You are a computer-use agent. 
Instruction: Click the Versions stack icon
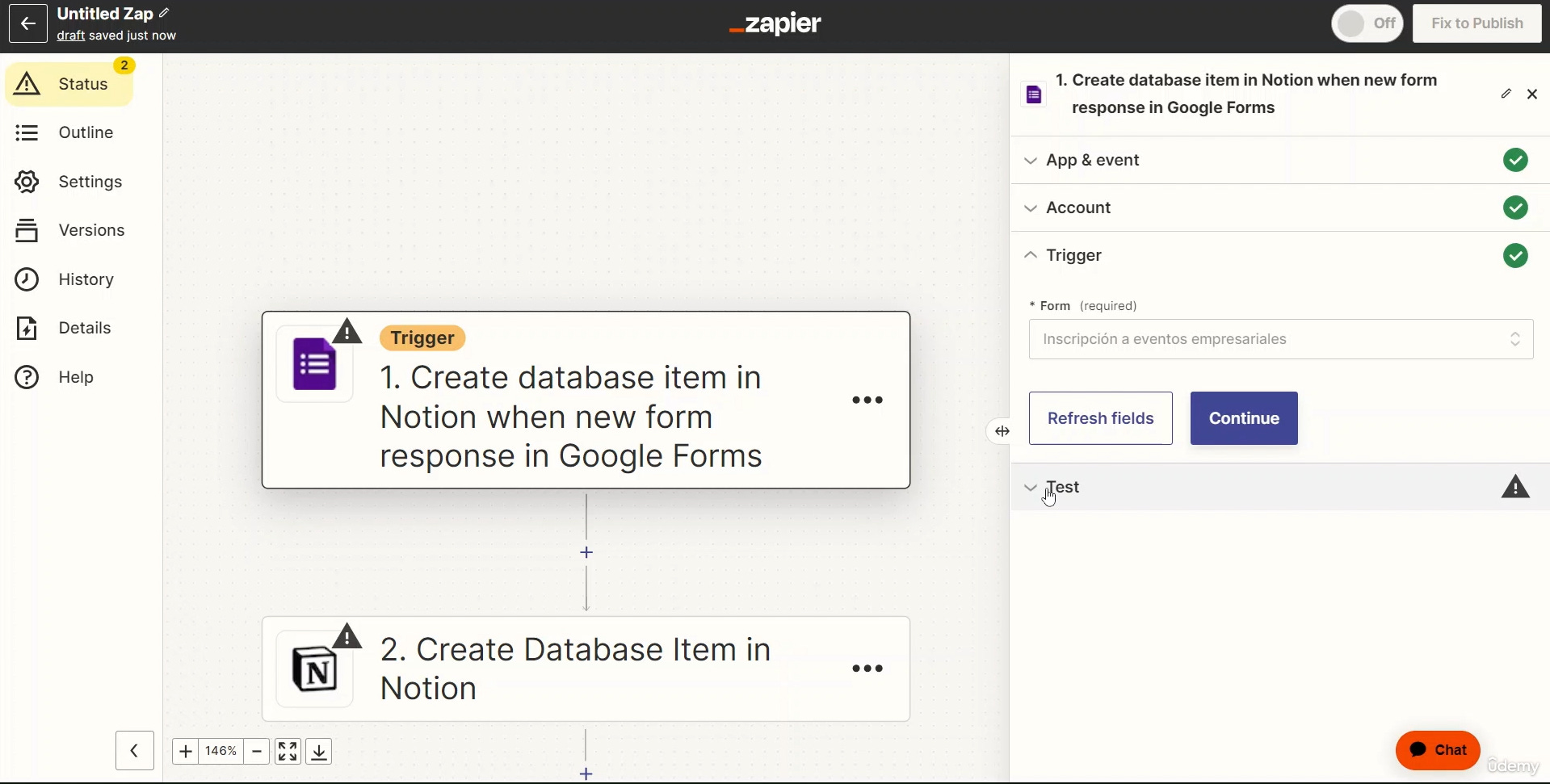coord(27,230)
